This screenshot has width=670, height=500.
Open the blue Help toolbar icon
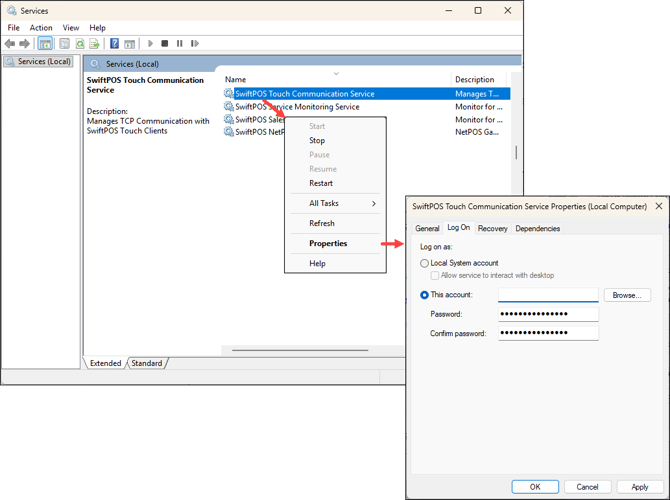[115, 44]
